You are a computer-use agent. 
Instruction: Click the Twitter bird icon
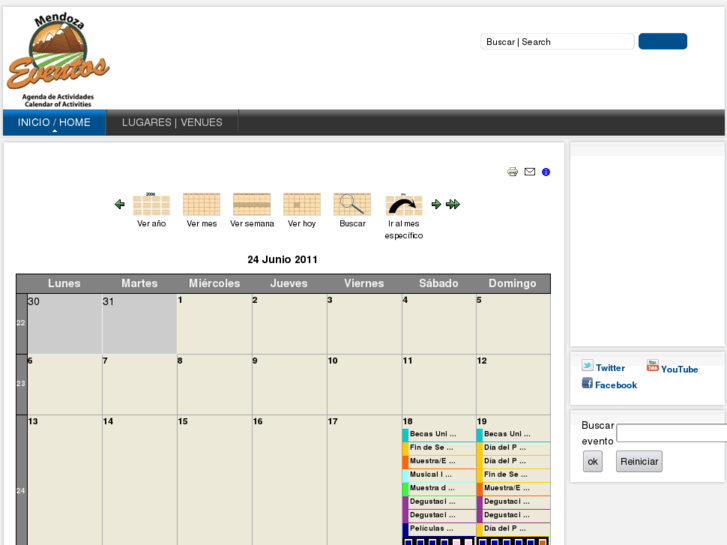(587, 365)
